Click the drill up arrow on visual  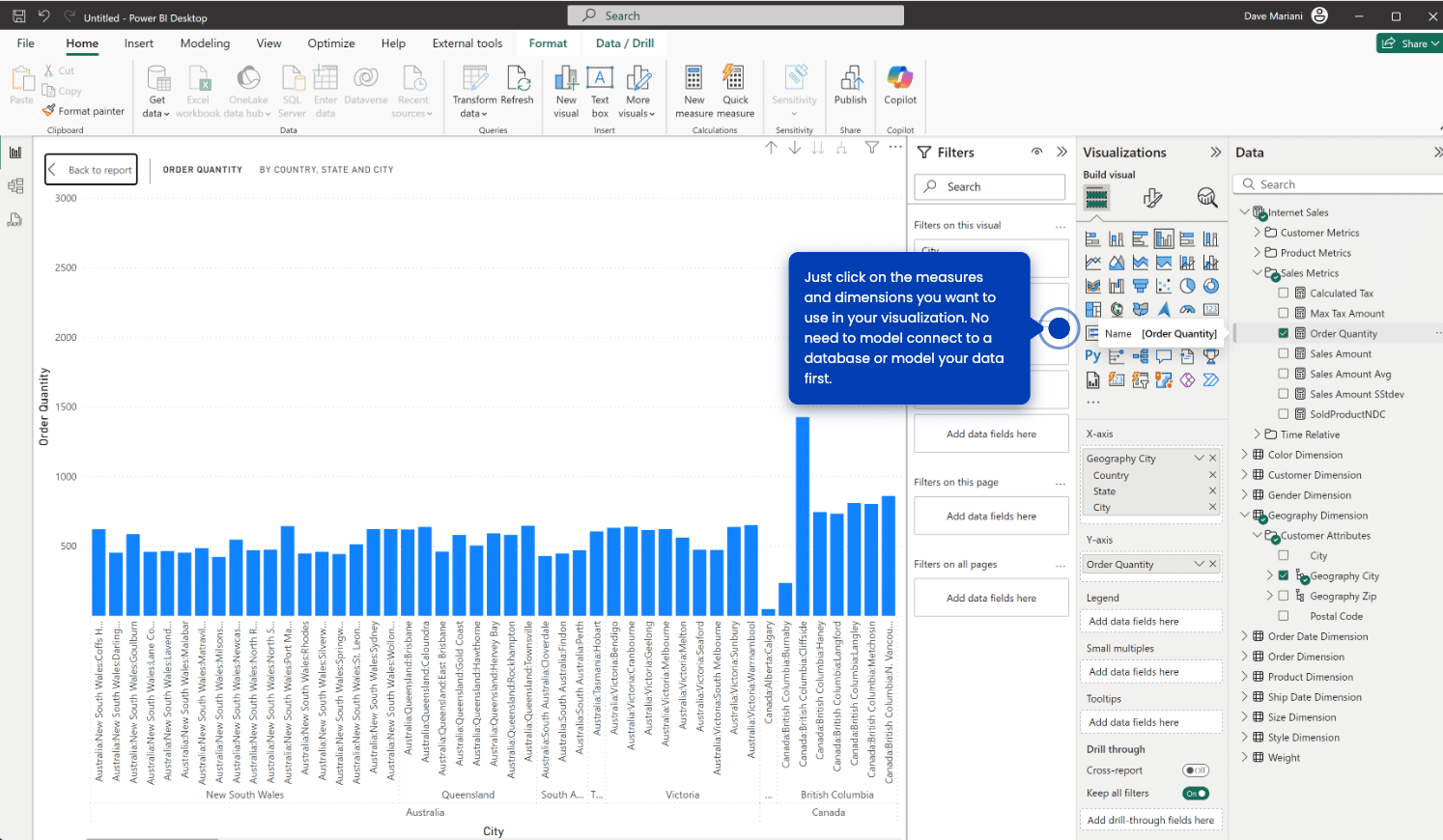(771, 148)
